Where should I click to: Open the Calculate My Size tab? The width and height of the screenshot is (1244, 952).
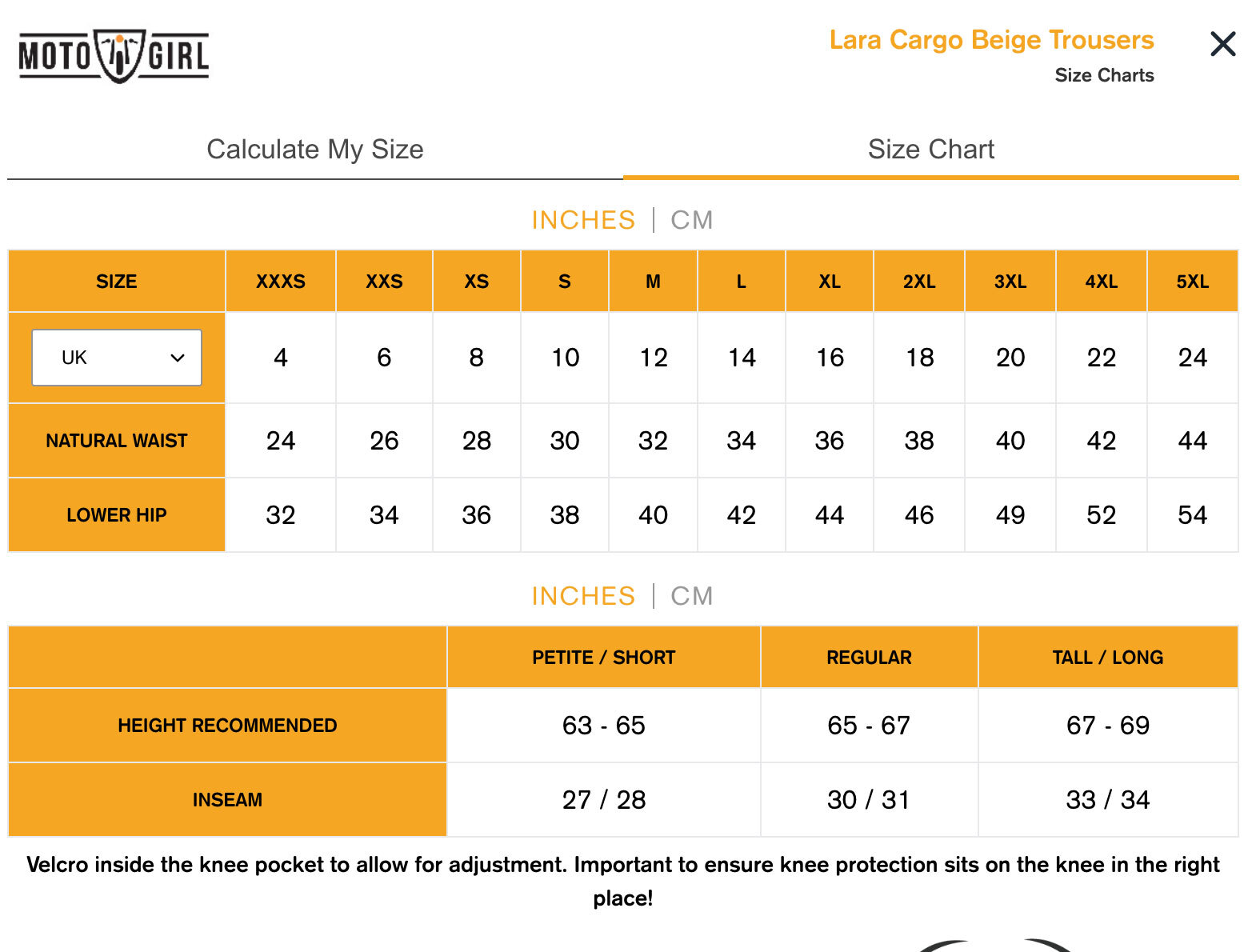pos(315,150)
